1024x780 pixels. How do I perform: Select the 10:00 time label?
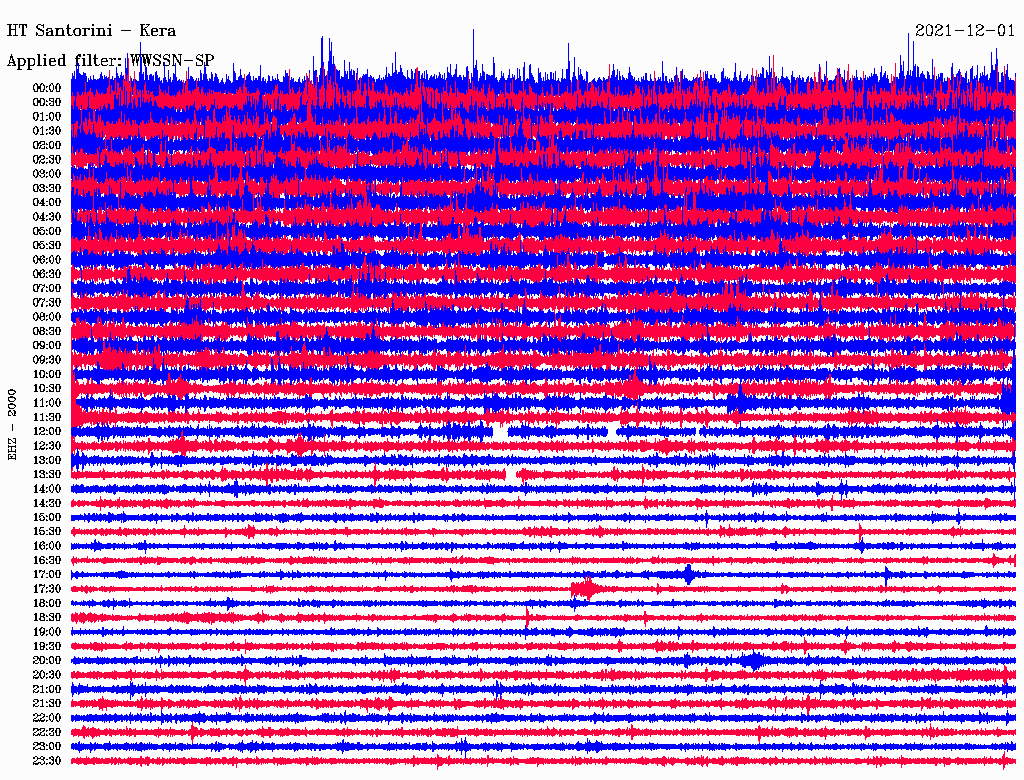click(47, 374)
